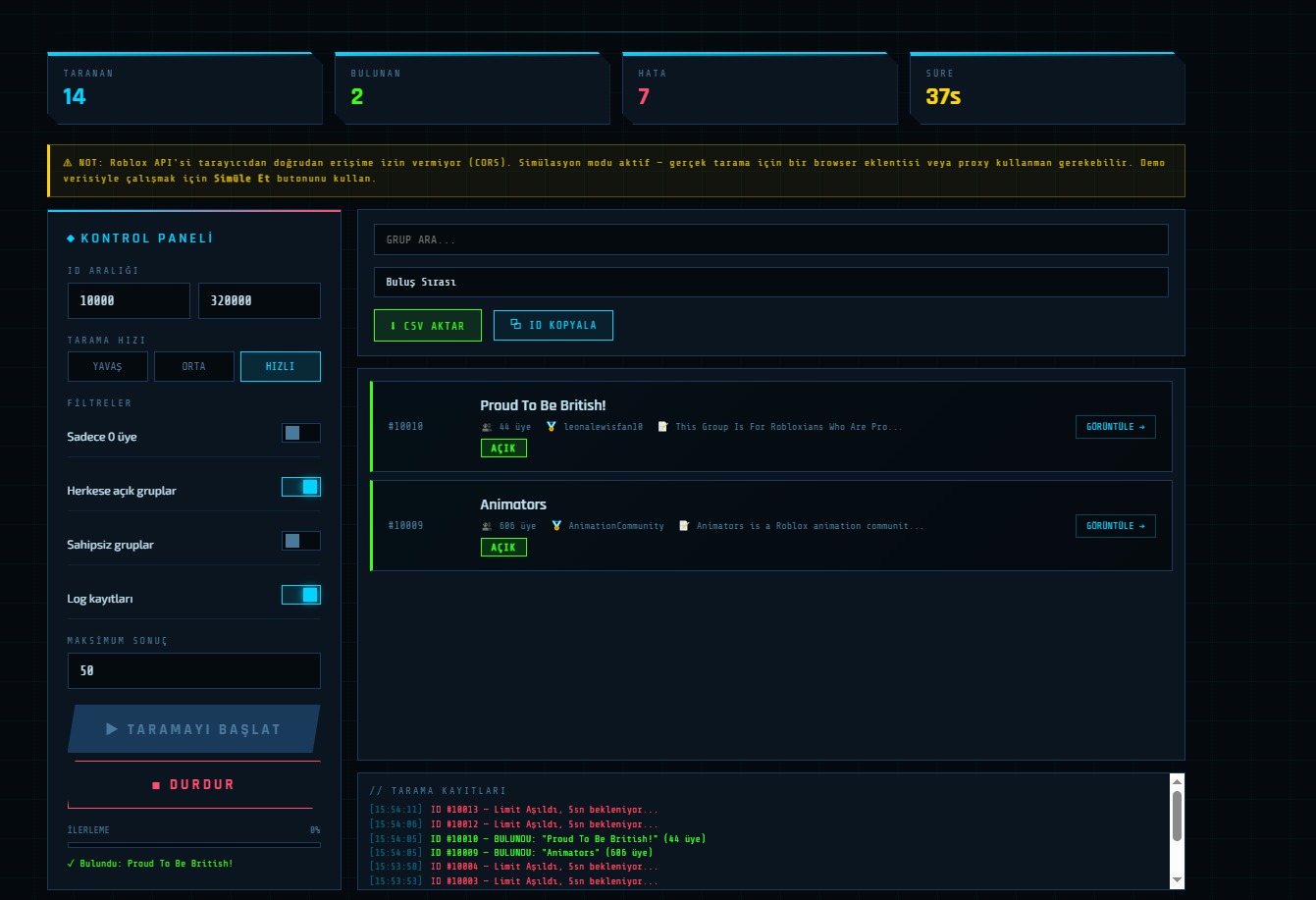
Task: Click the CSV Aktar download button
Action: point(427,326)
